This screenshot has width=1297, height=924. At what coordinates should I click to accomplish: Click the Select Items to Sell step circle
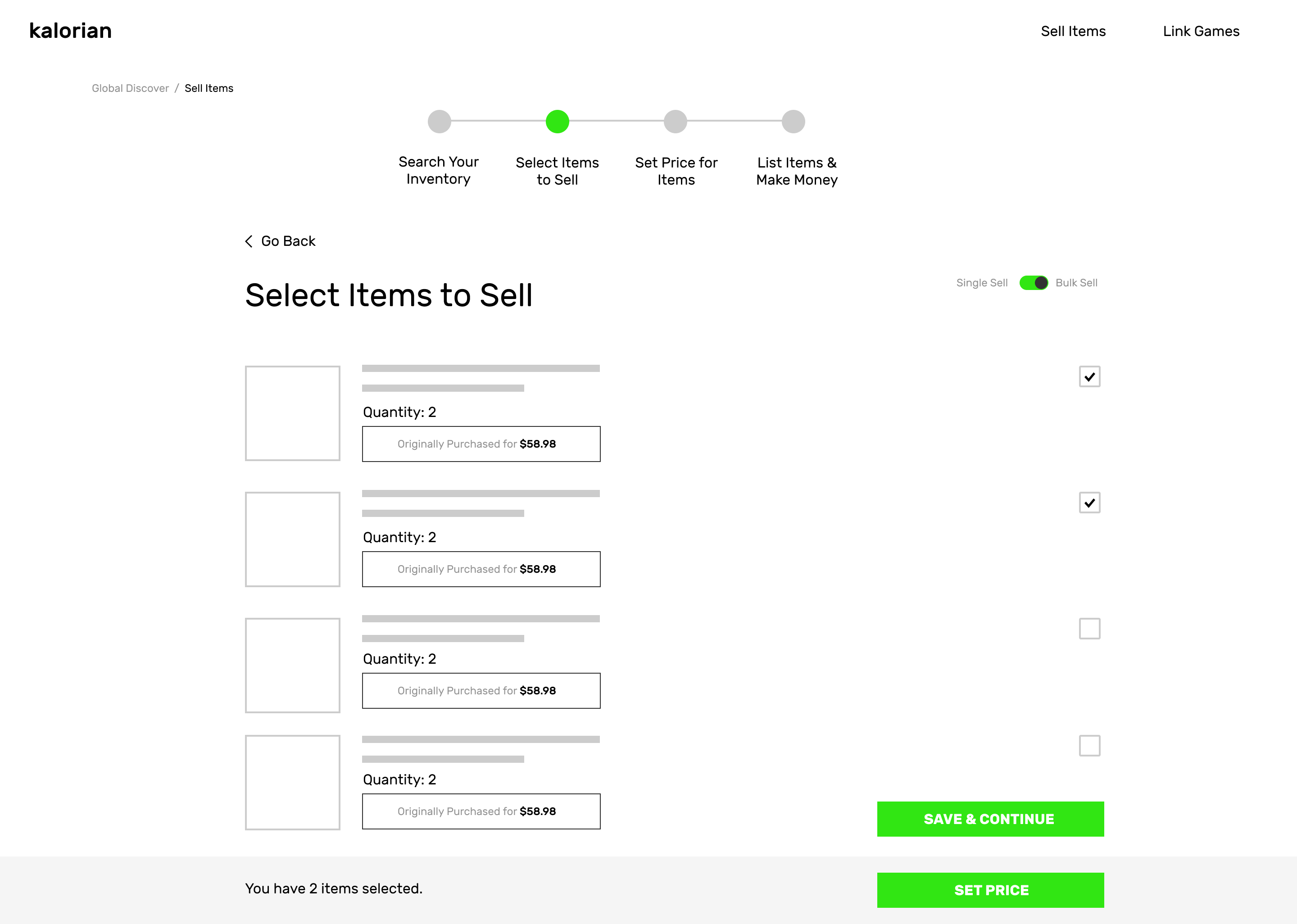[x=558, y=121]
